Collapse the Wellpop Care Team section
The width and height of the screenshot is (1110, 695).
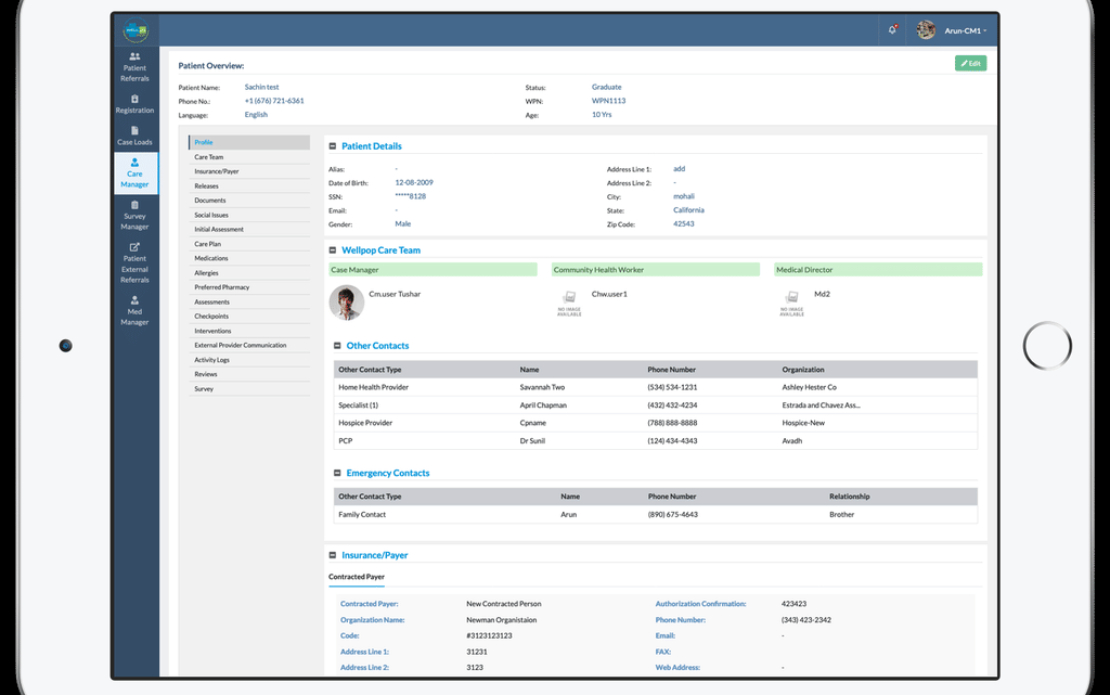click(x=333, y=250)
